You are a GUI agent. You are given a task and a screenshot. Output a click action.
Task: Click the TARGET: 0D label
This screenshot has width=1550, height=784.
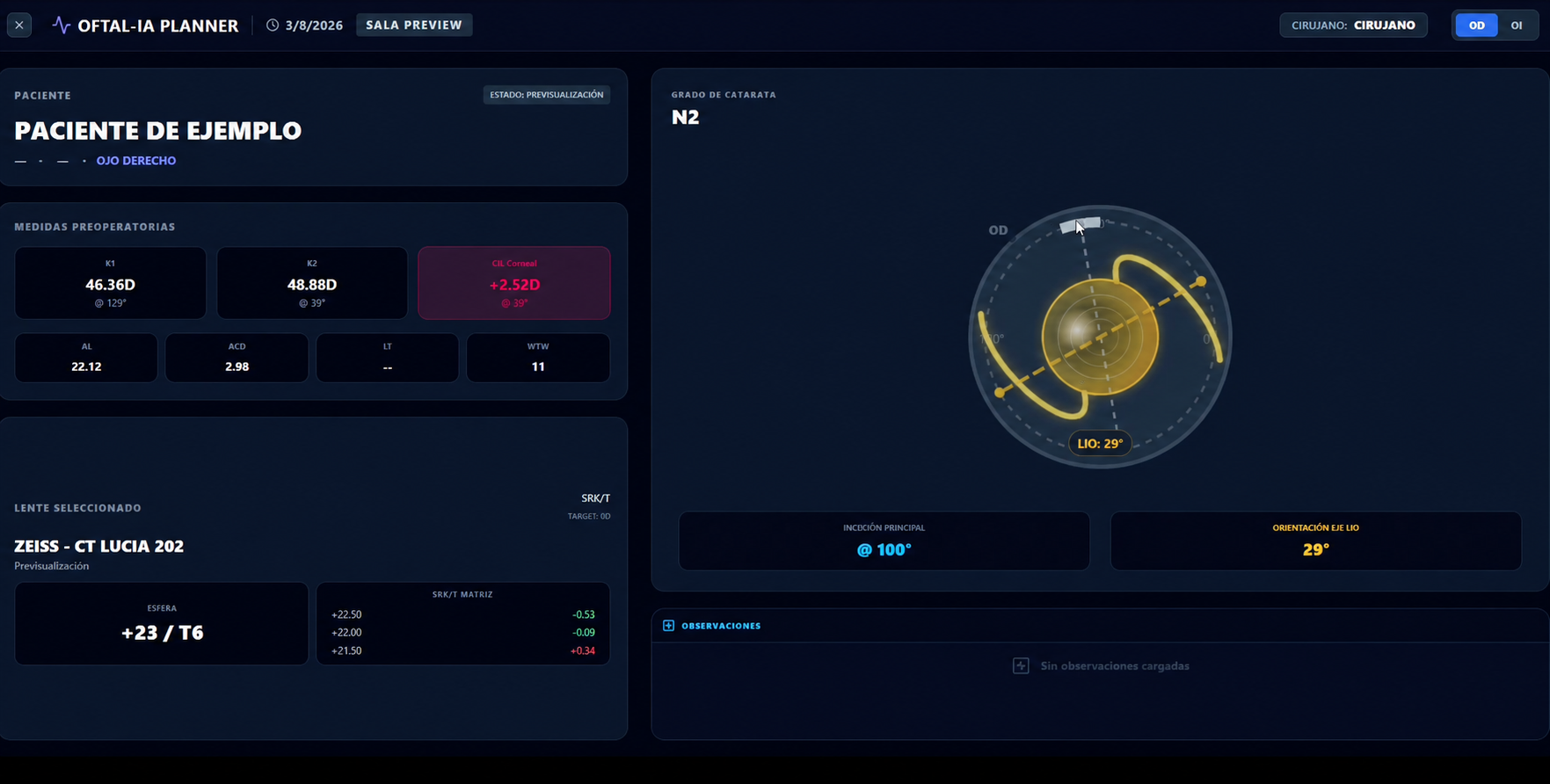(589, 516)
